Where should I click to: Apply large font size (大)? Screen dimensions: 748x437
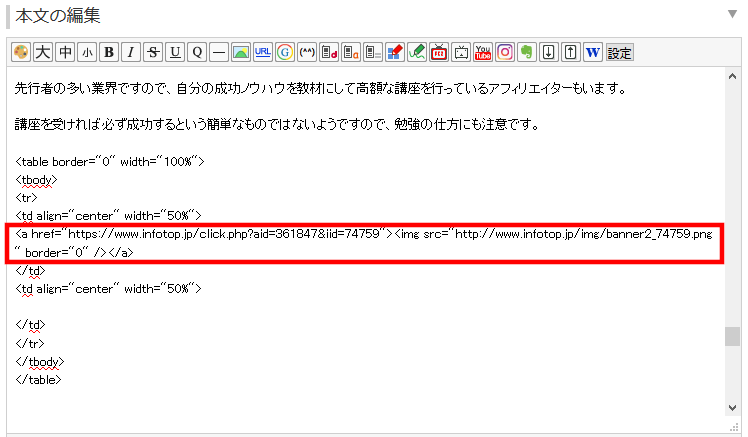pos(42,52)
